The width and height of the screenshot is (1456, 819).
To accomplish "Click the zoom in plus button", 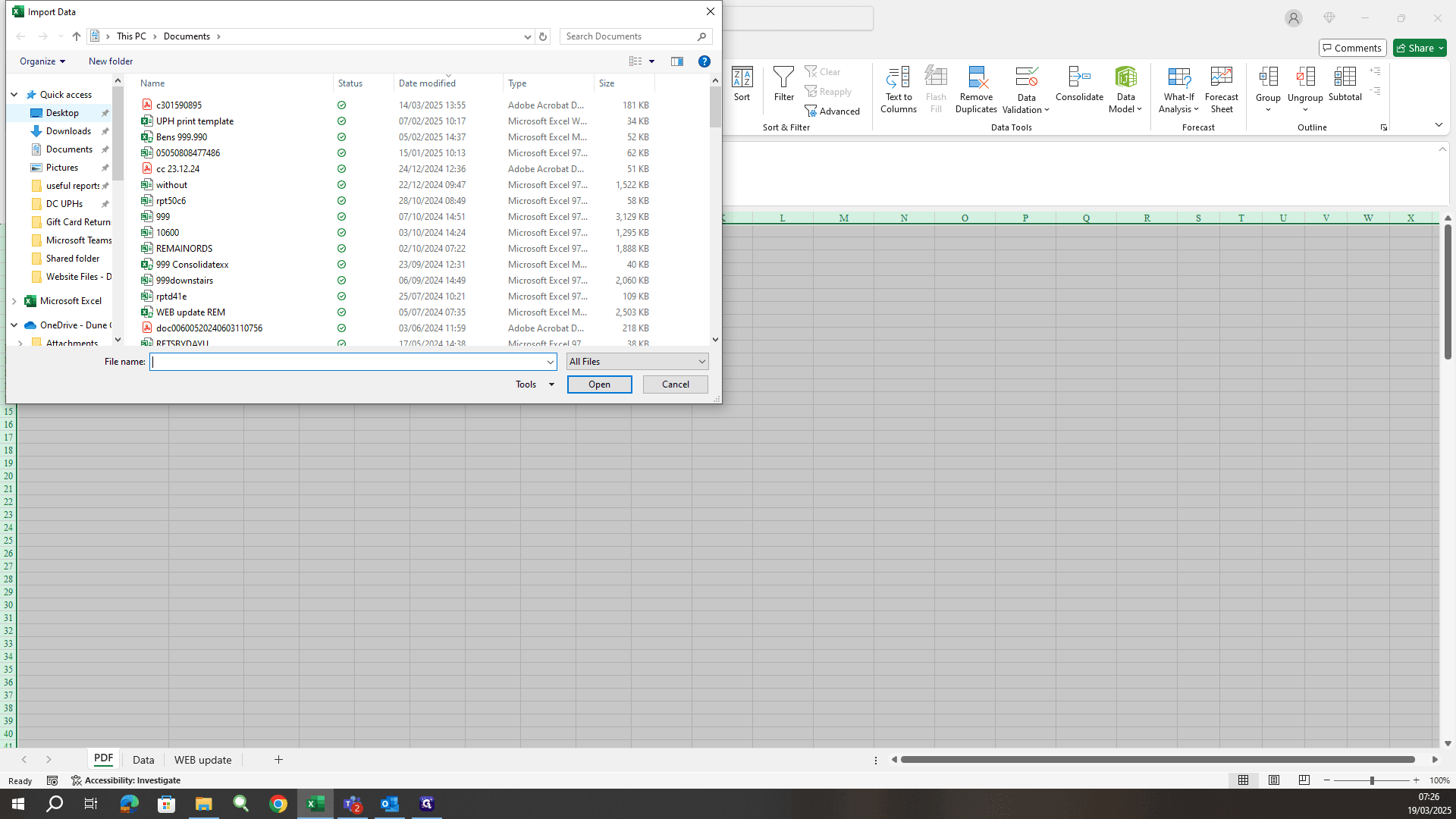I will [1416, 780].
